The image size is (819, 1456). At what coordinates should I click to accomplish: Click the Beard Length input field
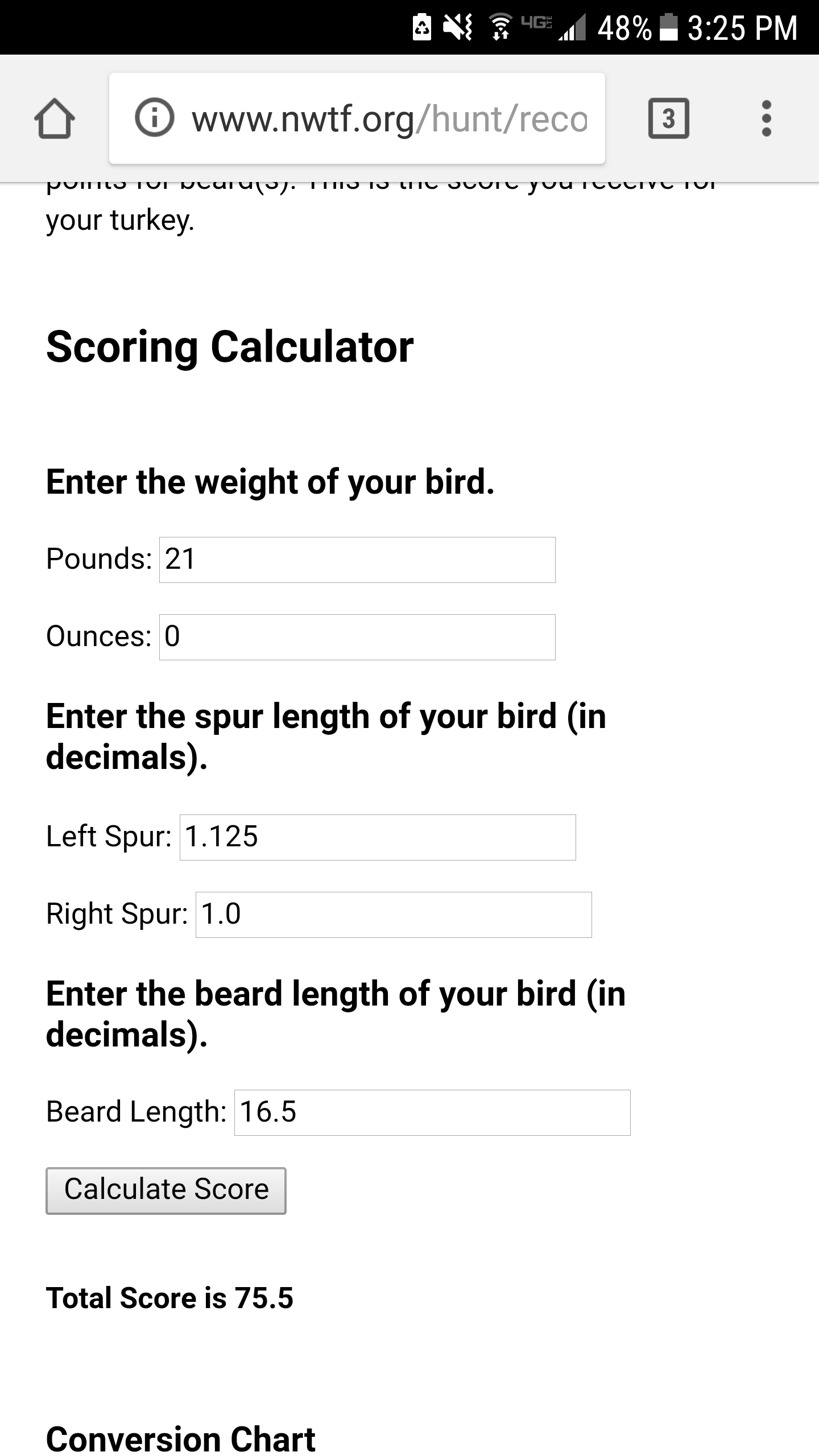(432, 1112)
